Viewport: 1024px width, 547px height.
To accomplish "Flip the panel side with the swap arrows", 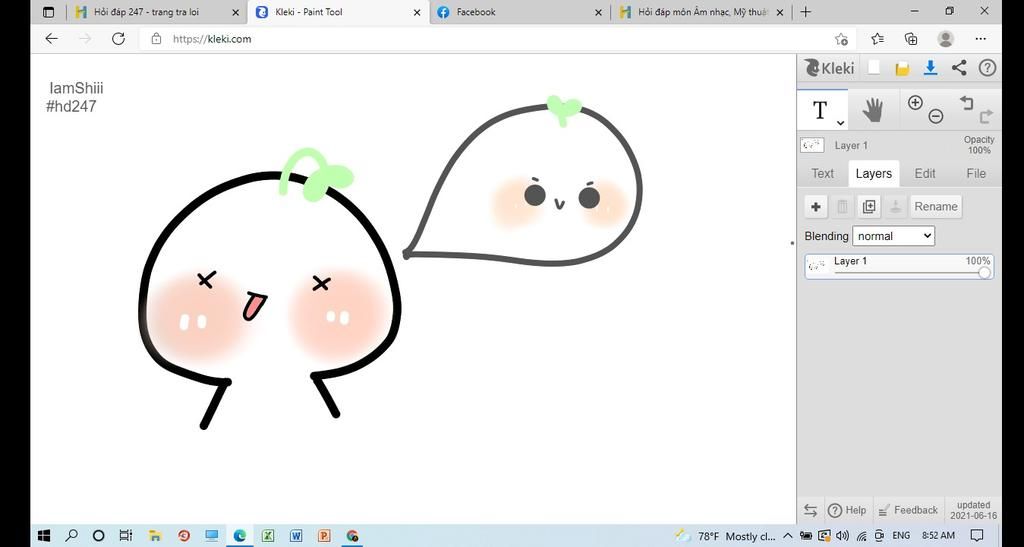I will [x=810, y=510].
